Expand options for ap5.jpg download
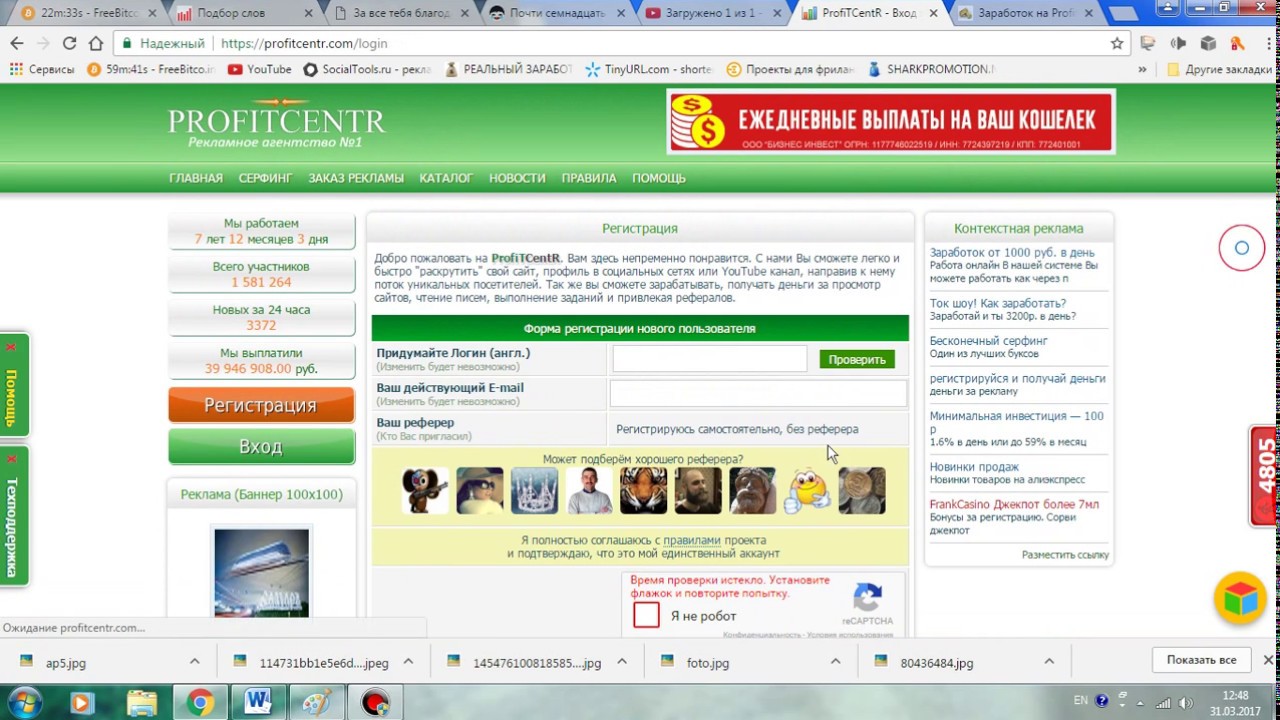This screenshot has width=1280, height=720. point(194,662)
